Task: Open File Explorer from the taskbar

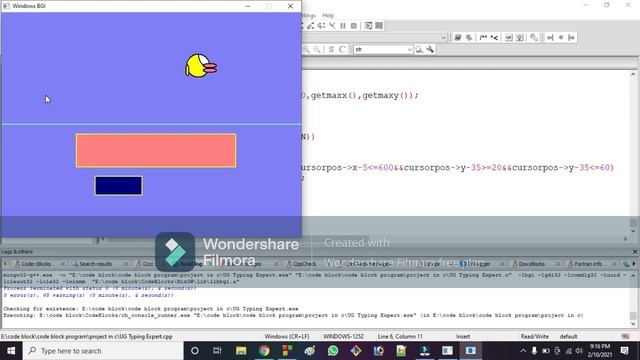Action: [x=241, y=351]
